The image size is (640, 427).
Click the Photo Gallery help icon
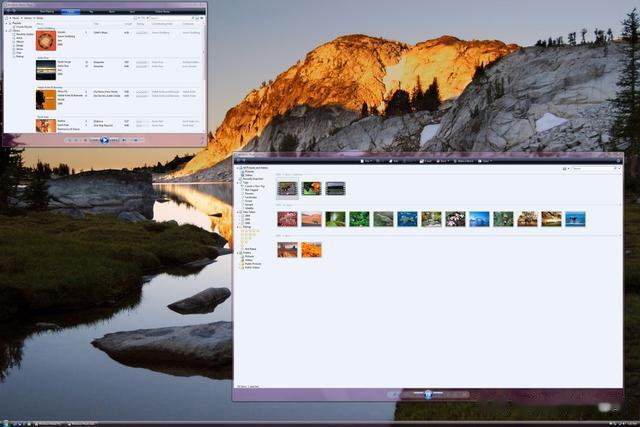click(618, 161)
